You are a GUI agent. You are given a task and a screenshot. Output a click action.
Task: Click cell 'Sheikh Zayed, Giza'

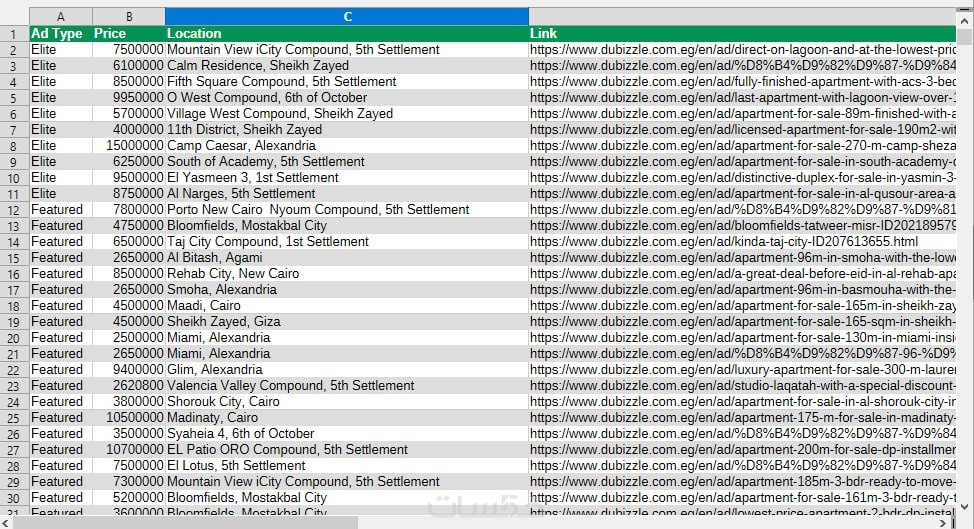(x=347, y=322)
